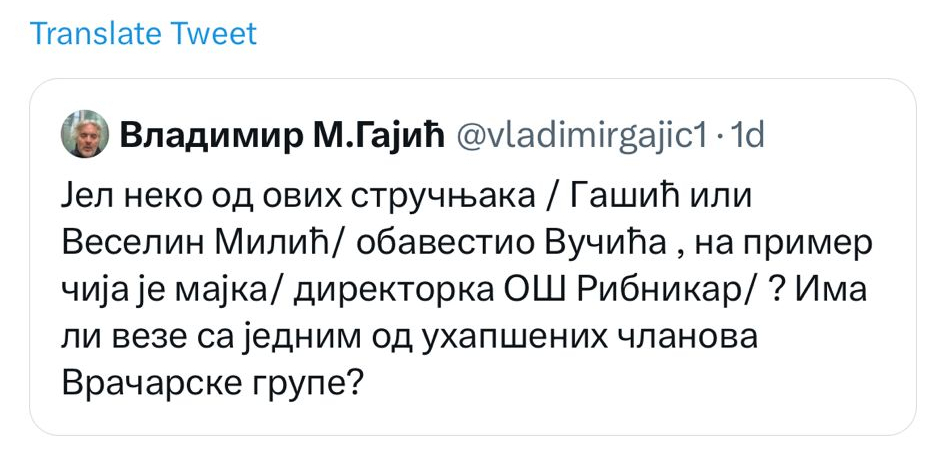The height and width of the screenshot is (460, 945).
Task: Click the Translate Tweet link
Action: point(143,34)
